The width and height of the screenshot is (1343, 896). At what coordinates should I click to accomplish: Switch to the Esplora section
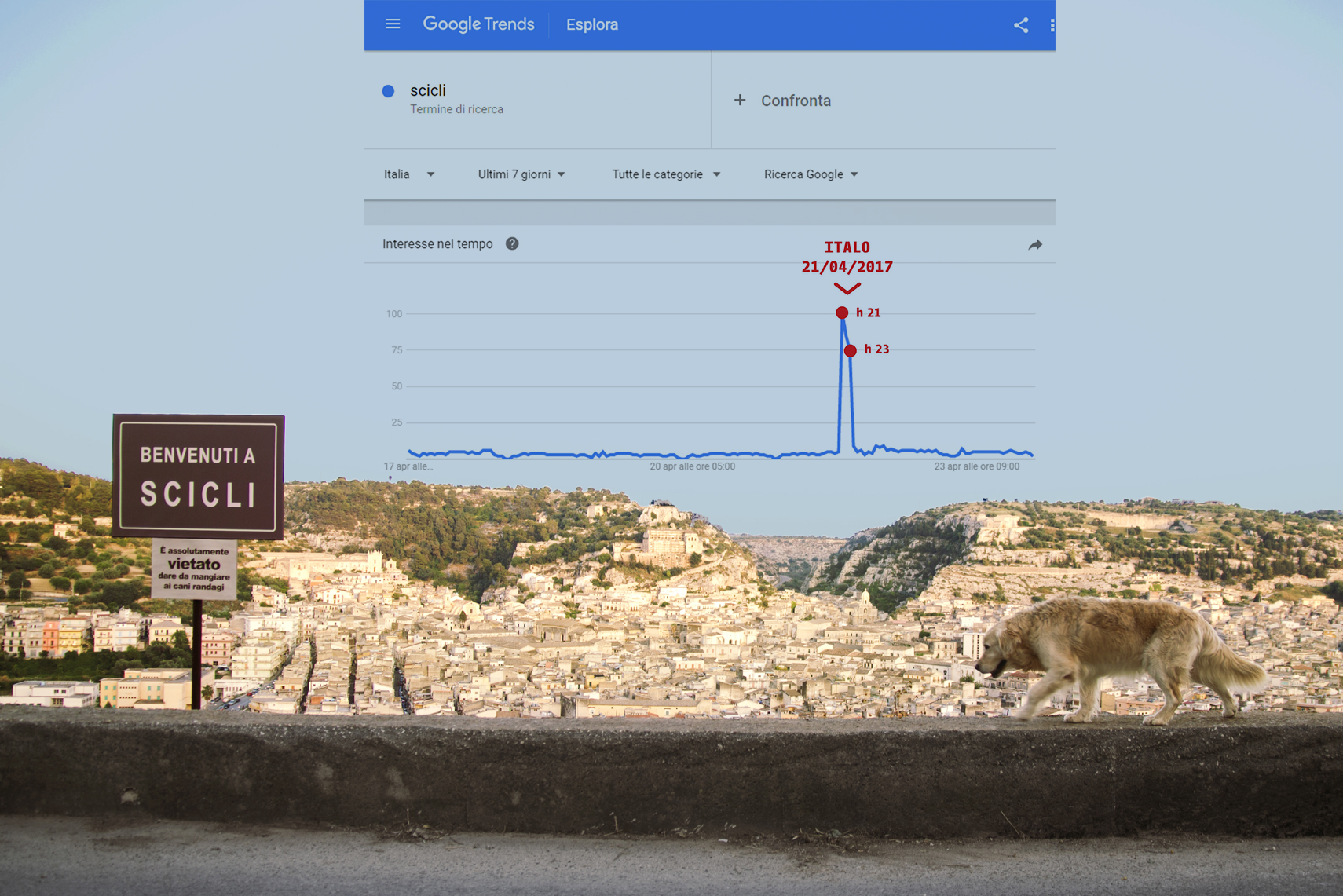click(x=592, y=25)
